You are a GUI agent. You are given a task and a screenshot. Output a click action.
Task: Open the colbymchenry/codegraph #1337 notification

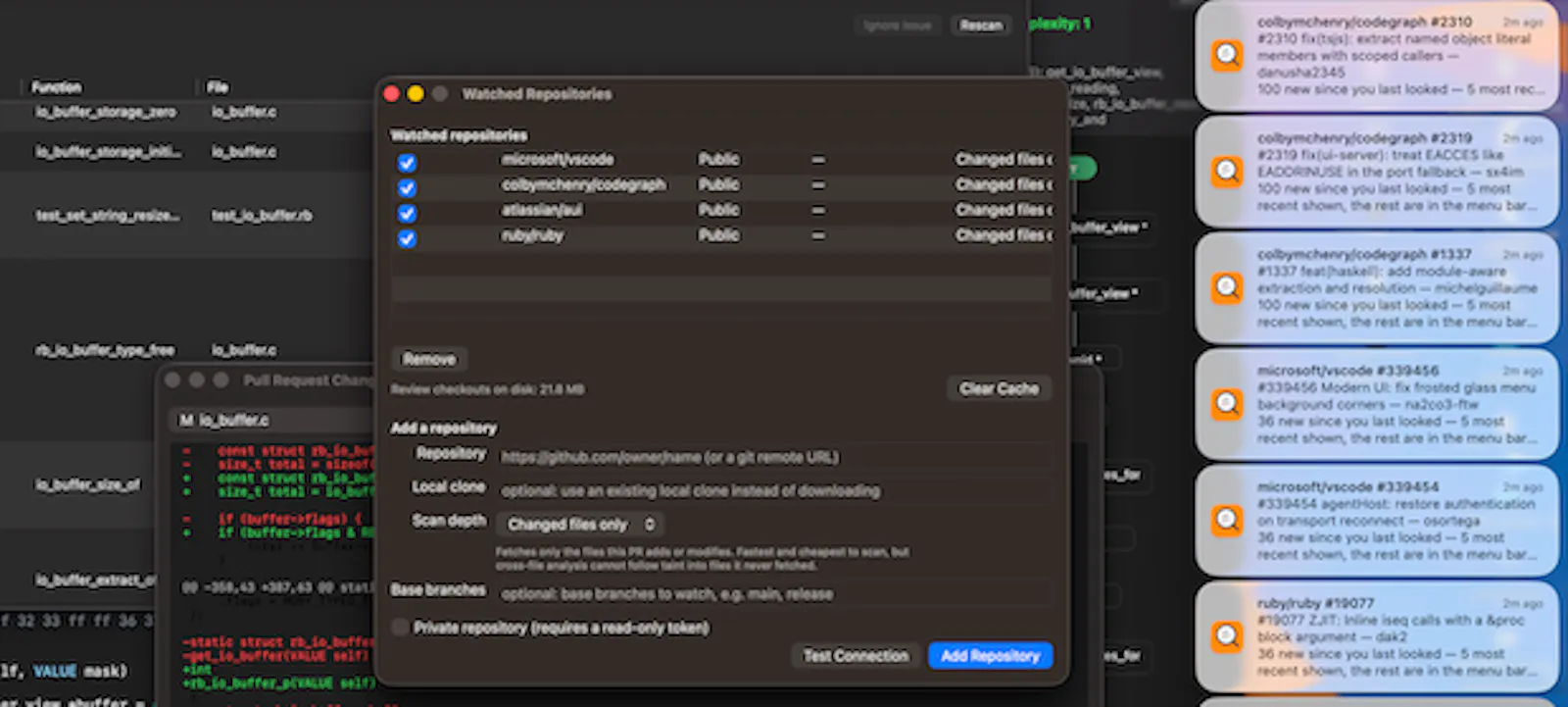[x=1376, y=288]
